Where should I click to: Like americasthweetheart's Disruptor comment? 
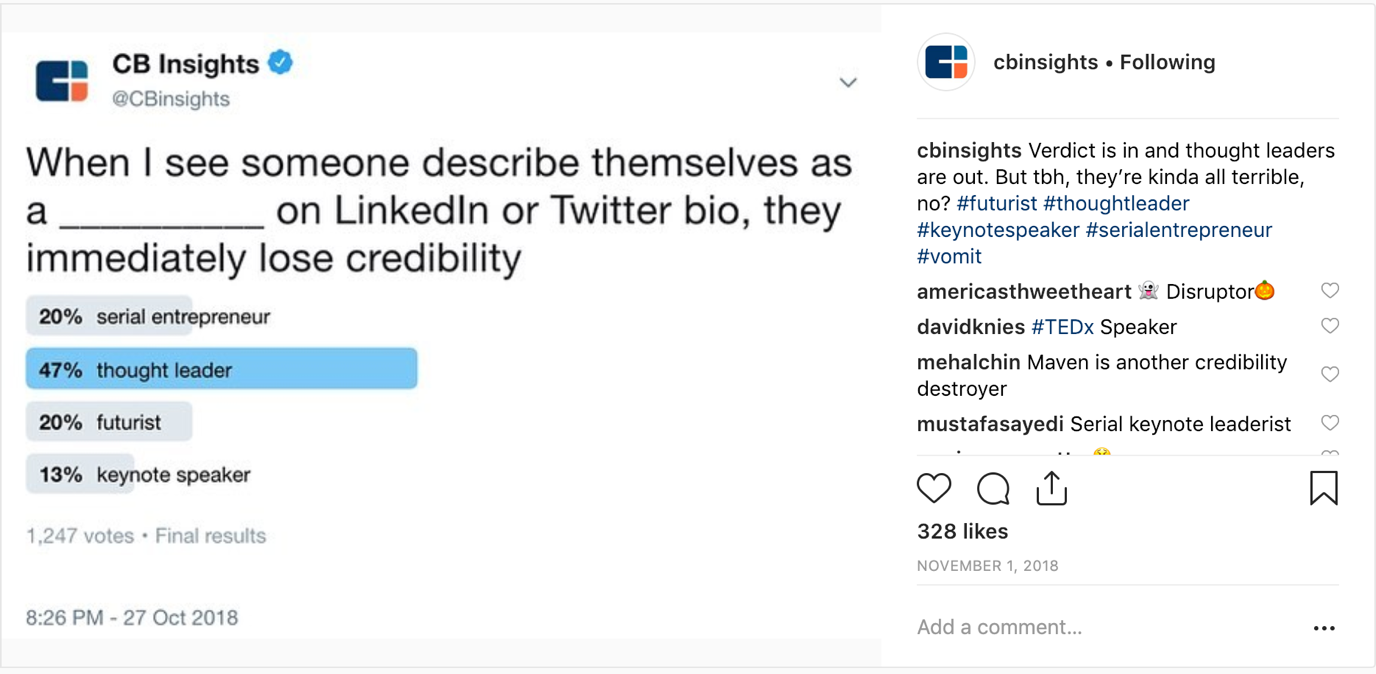1330,291
